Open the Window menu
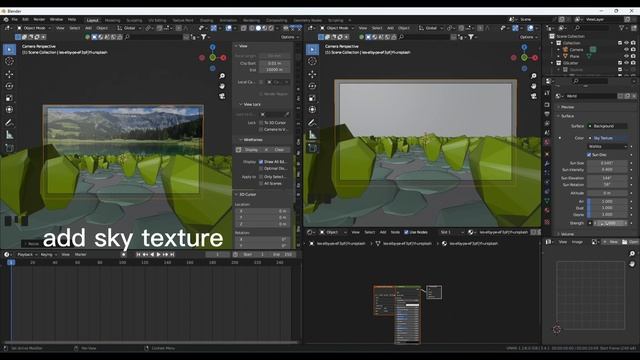 pos(56,20)
